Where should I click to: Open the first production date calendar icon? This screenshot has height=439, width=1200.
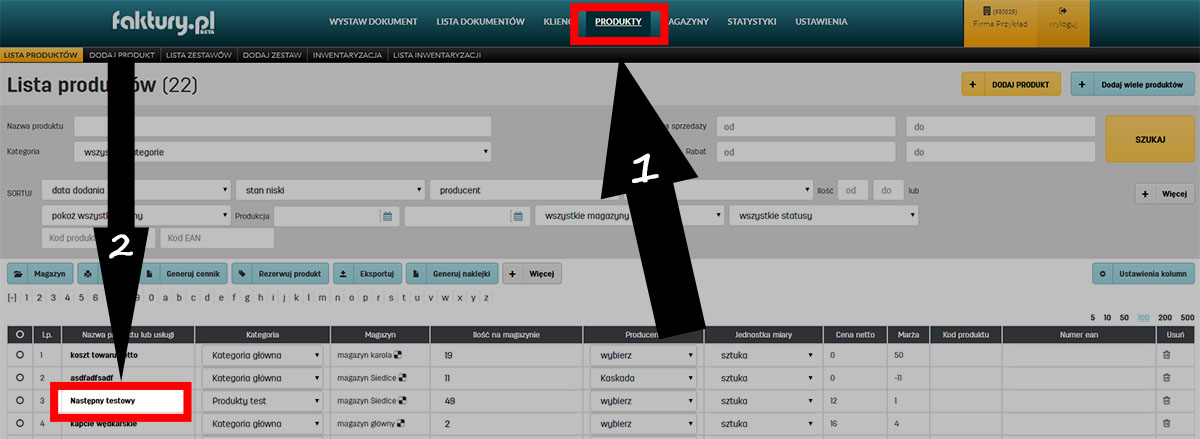point(386,216)
